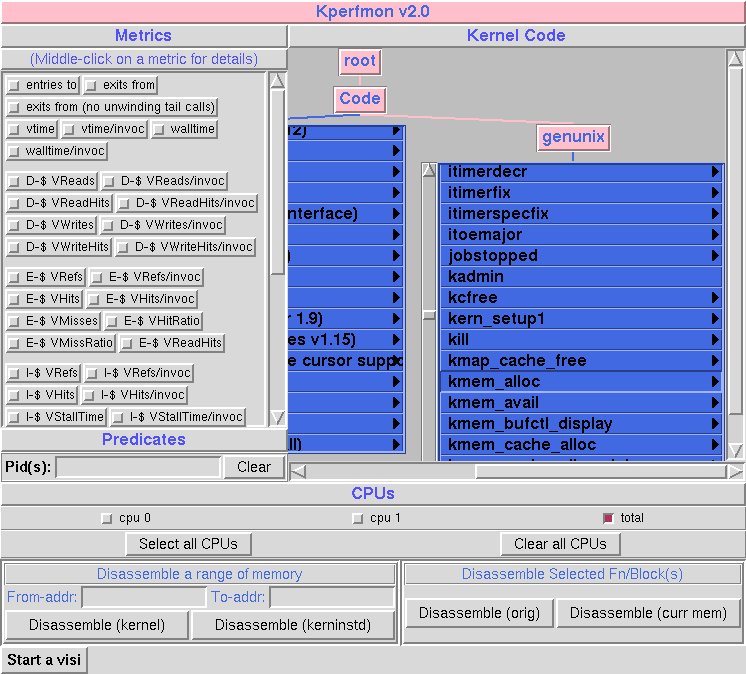746x674 pixels.
Task: Click the genunix module node
Action: (x=573, y=137)
